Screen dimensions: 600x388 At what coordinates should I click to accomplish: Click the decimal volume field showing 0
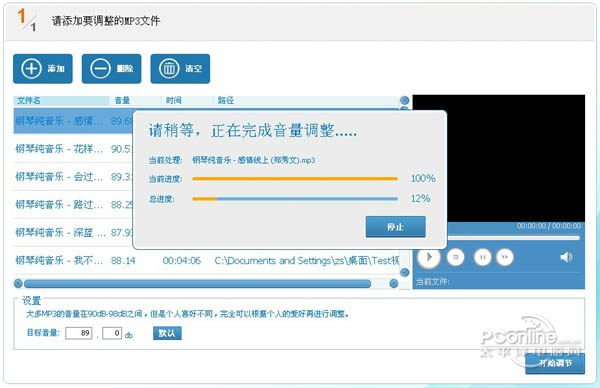pyautogui.click(x=112, y=333)
